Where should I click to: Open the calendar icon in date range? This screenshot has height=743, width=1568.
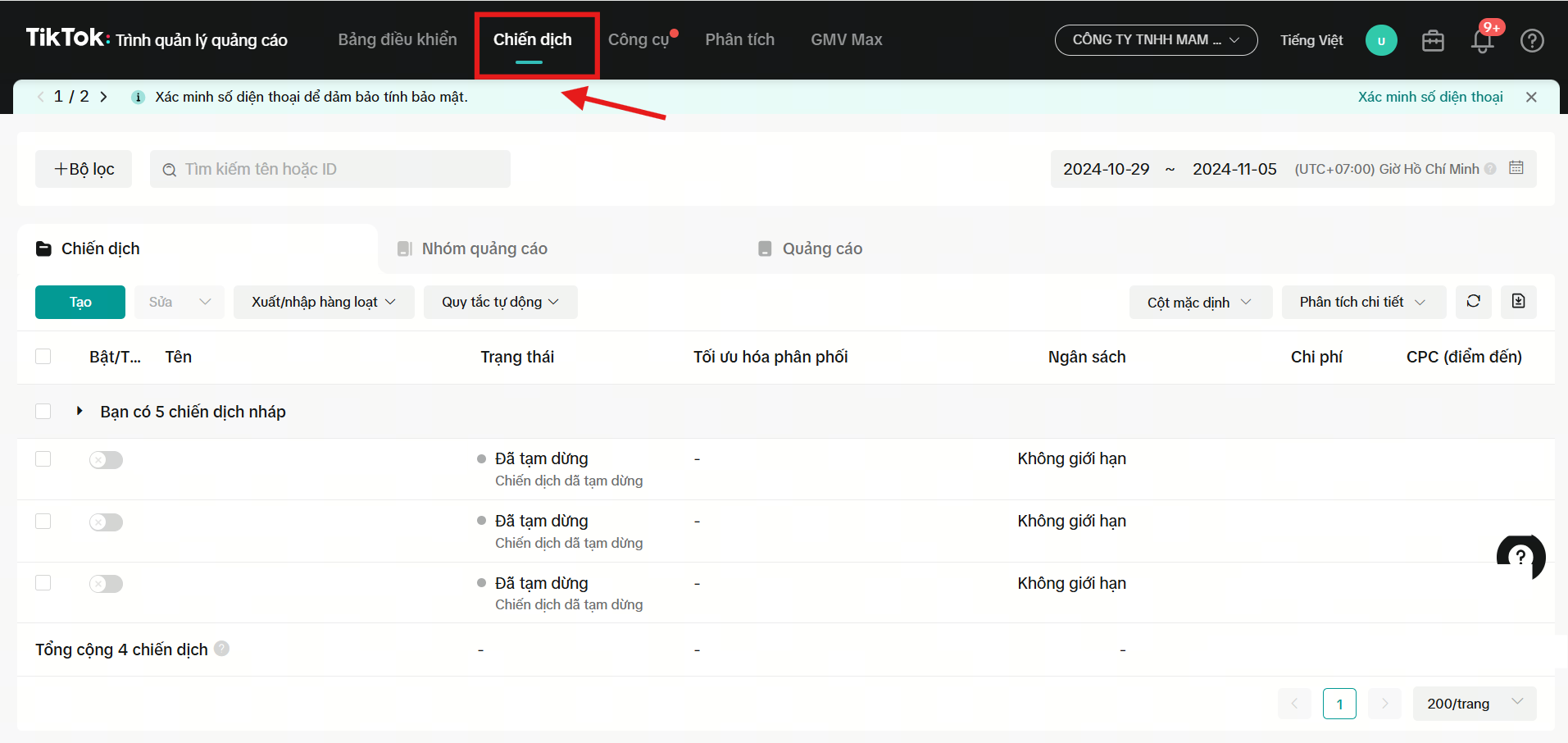[x=1516, y=168]
